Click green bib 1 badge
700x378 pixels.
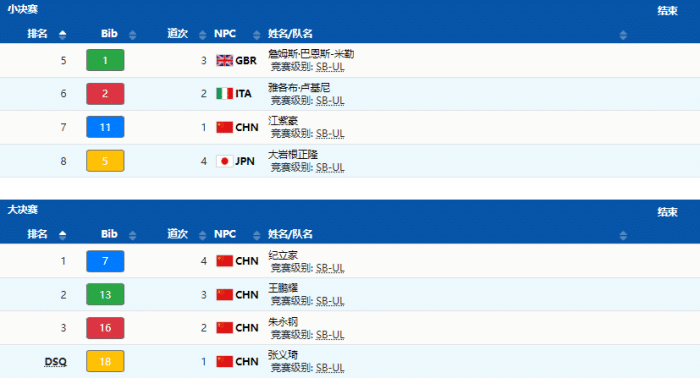[x=105, y=60]
